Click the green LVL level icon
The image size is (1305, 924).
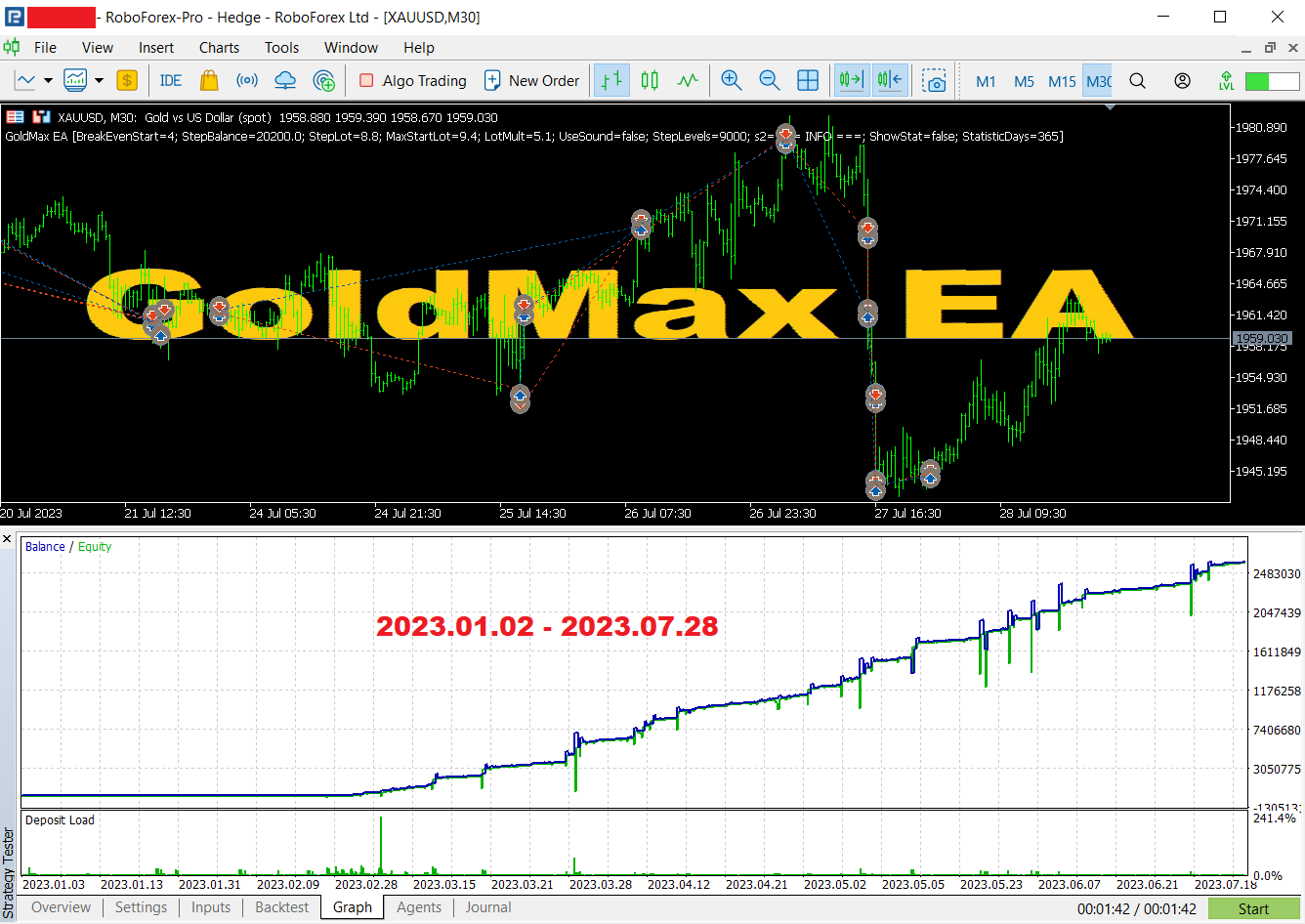click(x=1227, y=80)
